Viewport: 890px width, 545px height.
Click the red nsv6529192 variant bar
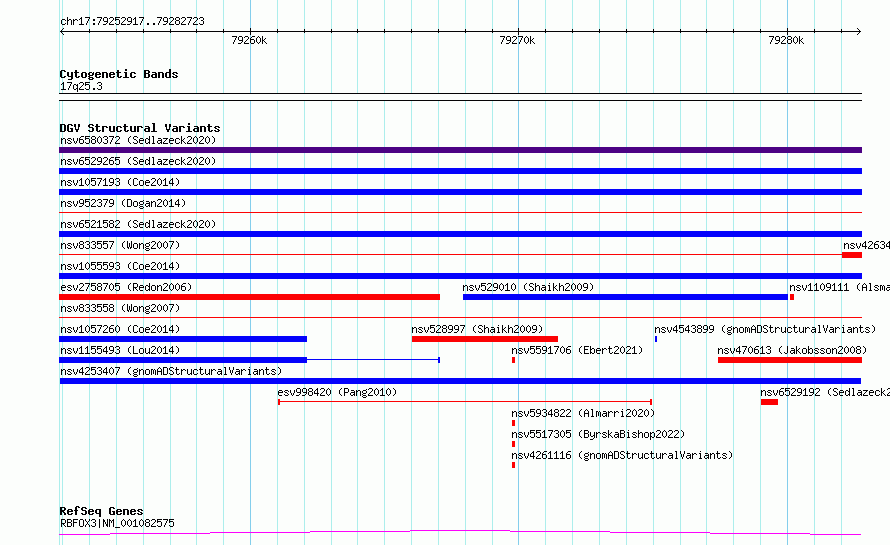tap(769, 402)
